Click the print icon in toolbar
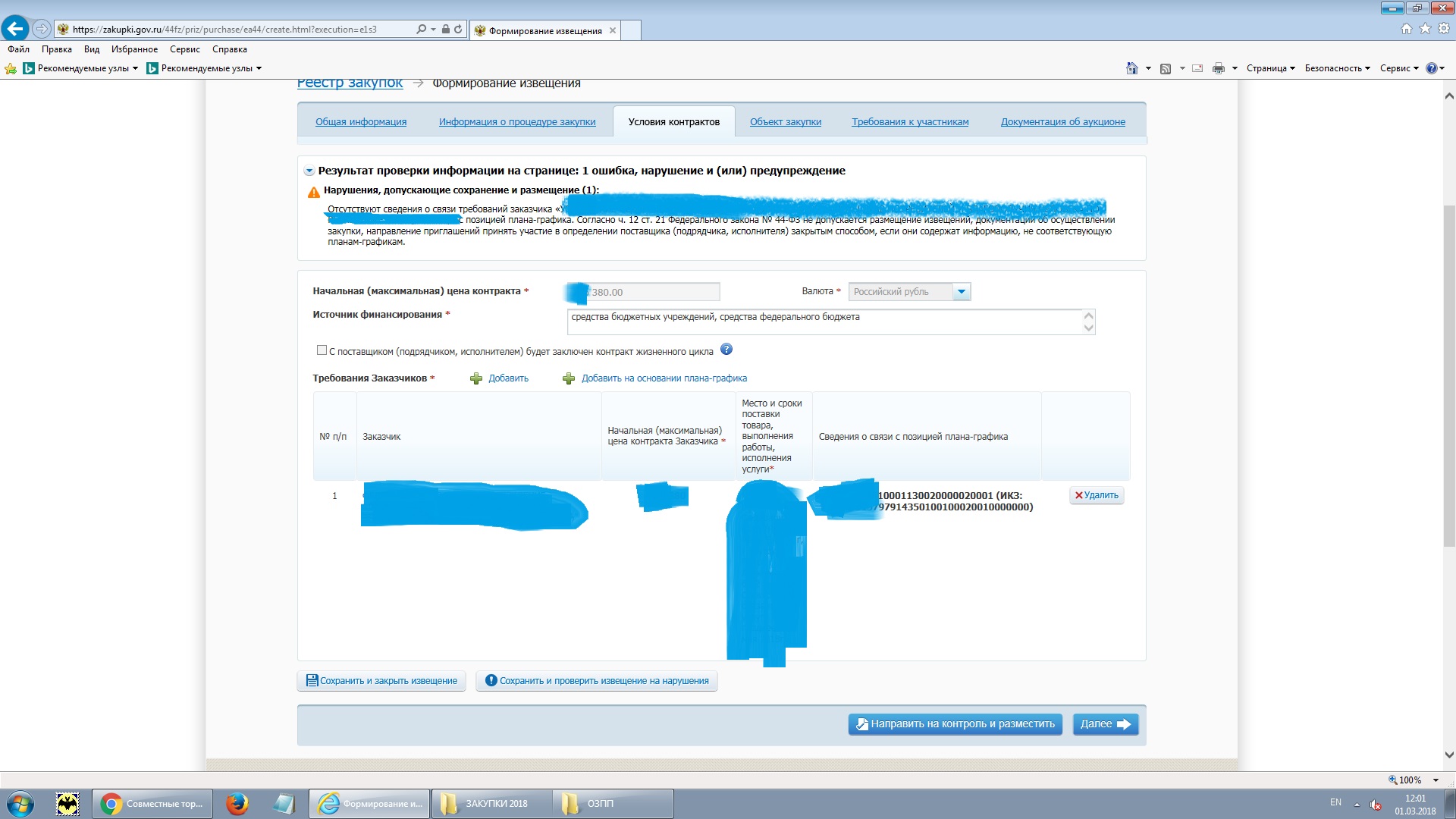Viewport: 1456px width, 819px height. point(1218,68)
